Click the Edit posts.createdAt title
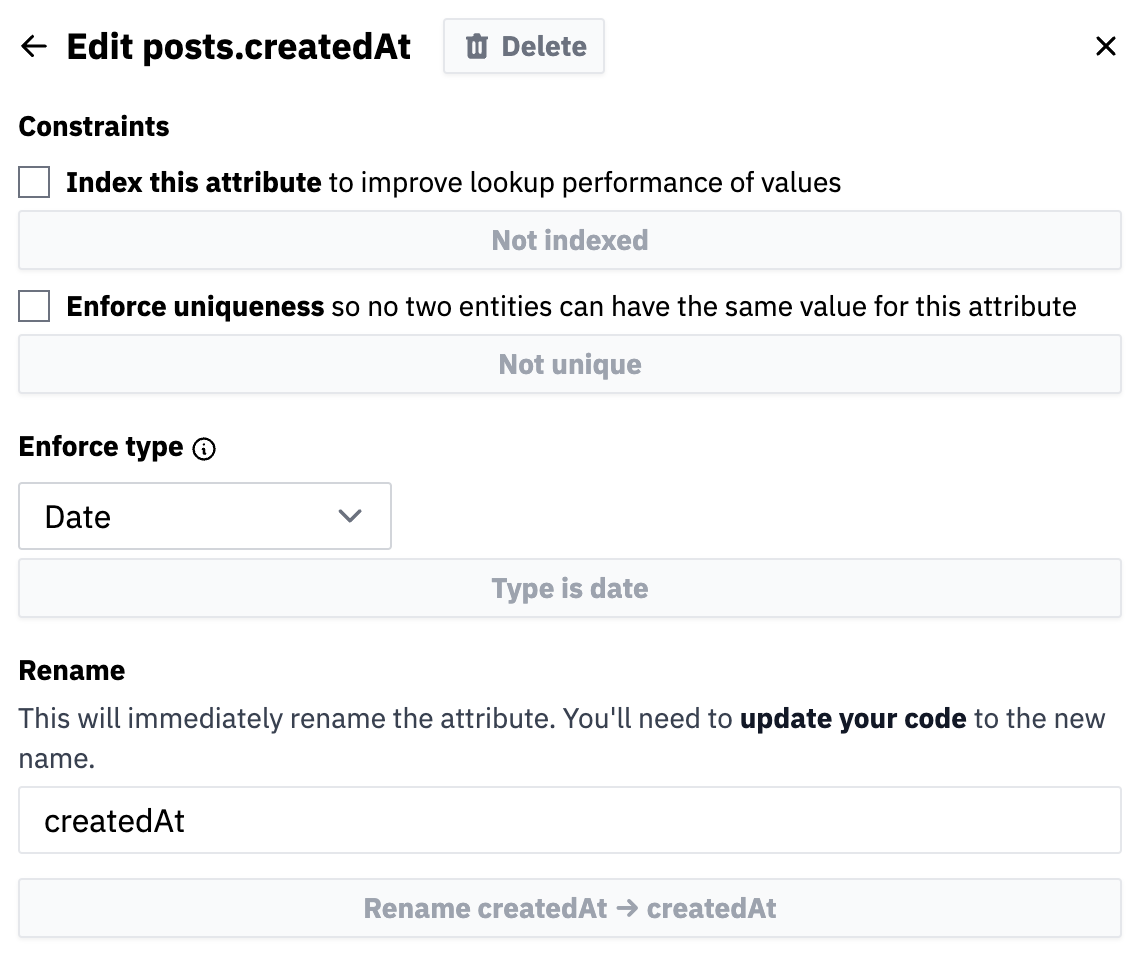Screen dimensions: 1136x966 click(239, 47)
